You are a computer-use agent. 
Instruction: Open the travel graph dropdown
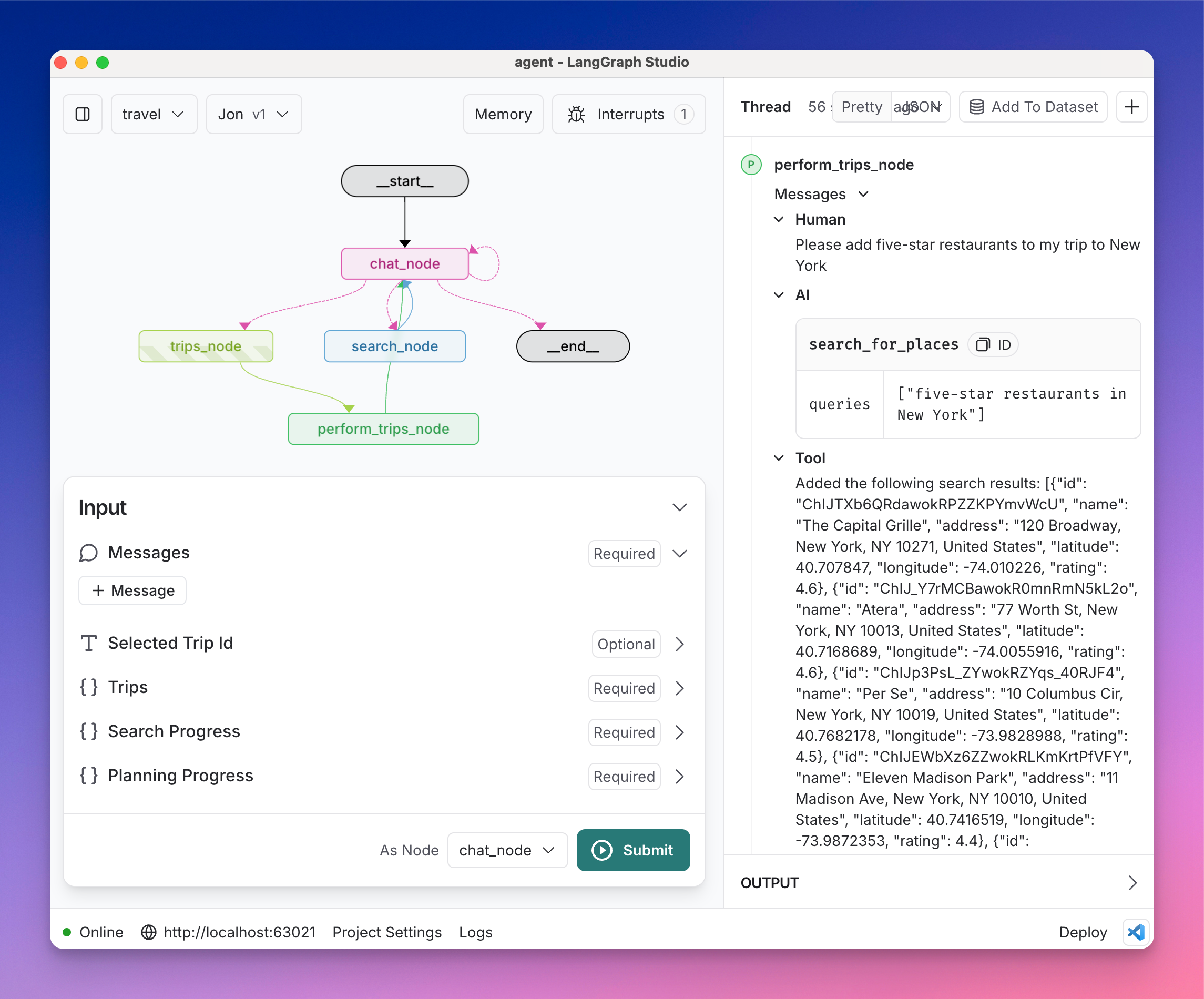tap(154, 114)
